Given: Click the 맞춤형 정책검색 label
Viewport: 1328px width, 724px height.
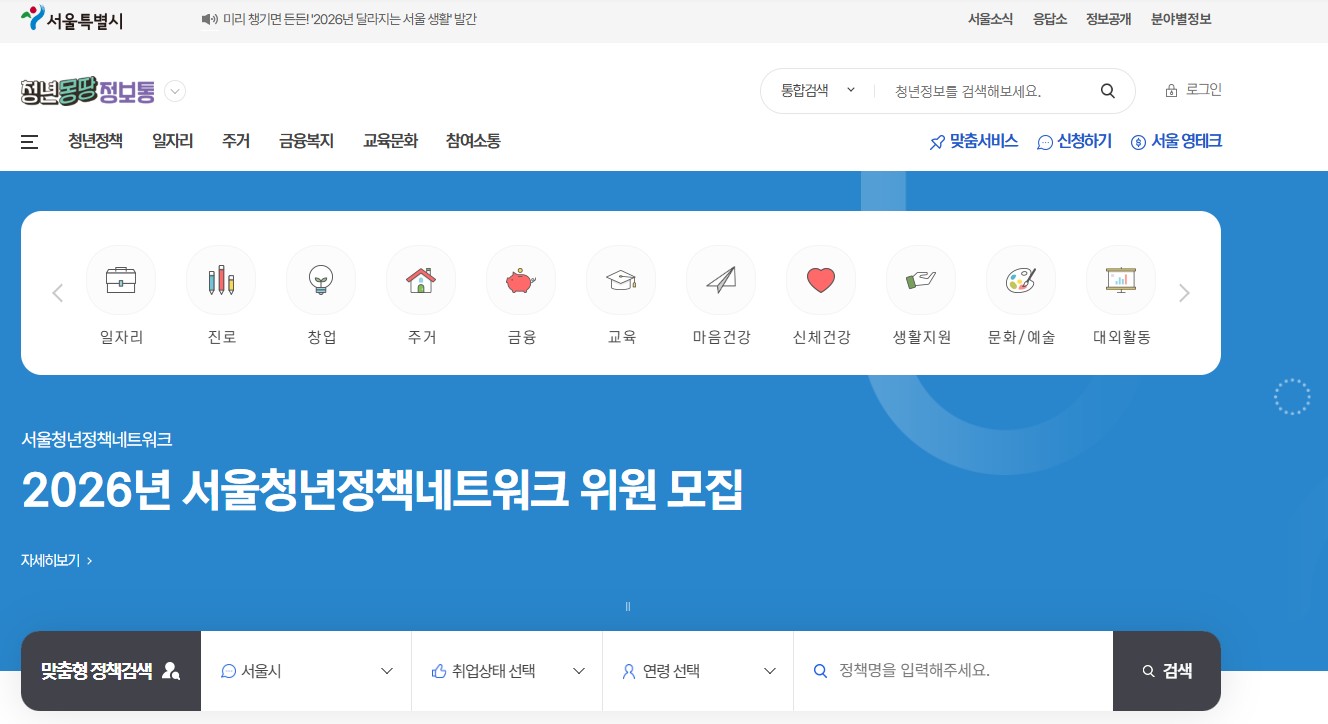Looking at the screenshot, I should click(x=110, y=671).
